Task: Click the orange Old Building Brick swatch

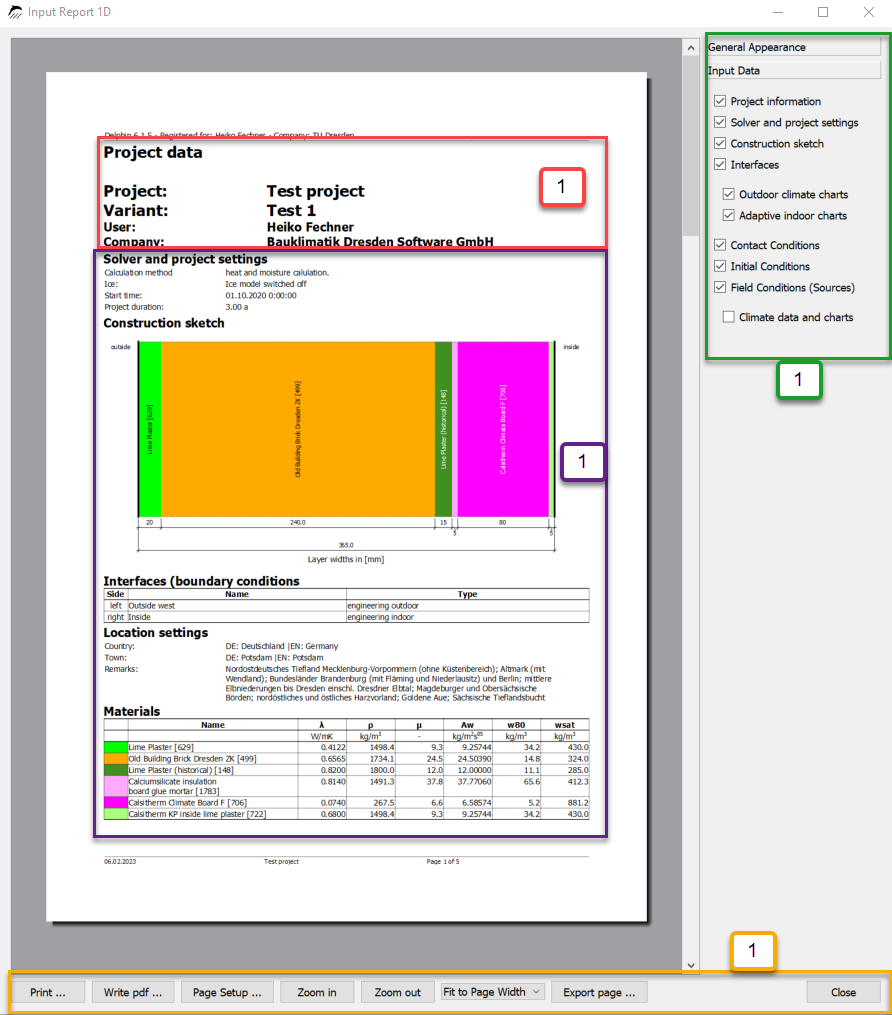Action: (x=116, y=759)
